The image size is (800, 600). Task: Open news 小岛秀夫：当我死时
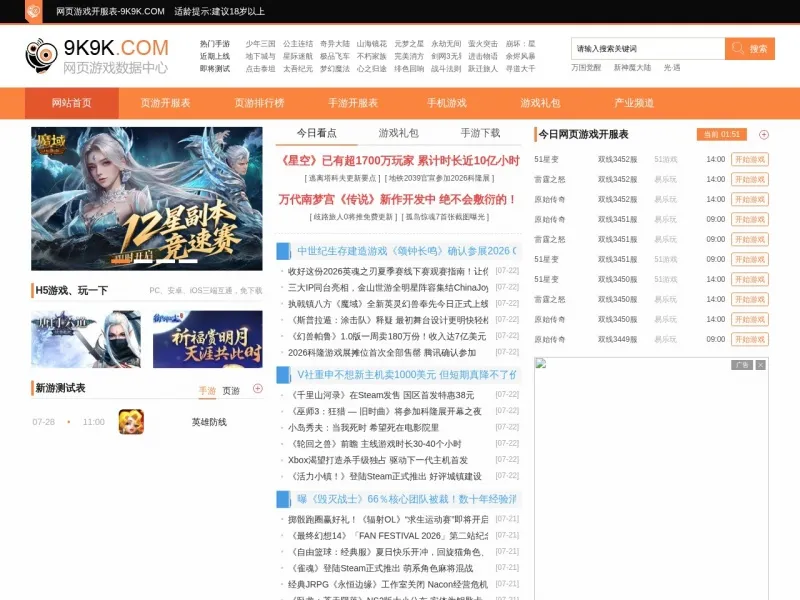(x=363, y=428)
